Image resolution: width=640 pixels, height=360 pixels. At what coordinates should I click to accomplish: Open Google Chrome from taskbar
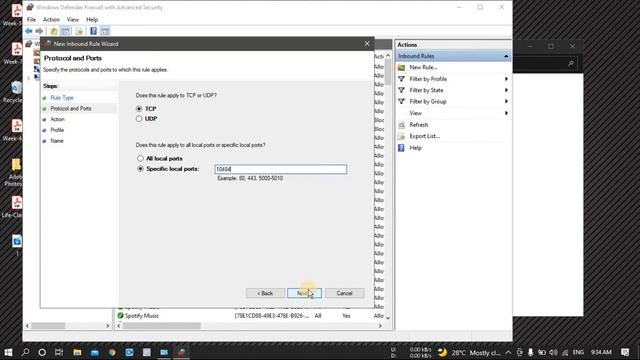[x=112, y=352]
